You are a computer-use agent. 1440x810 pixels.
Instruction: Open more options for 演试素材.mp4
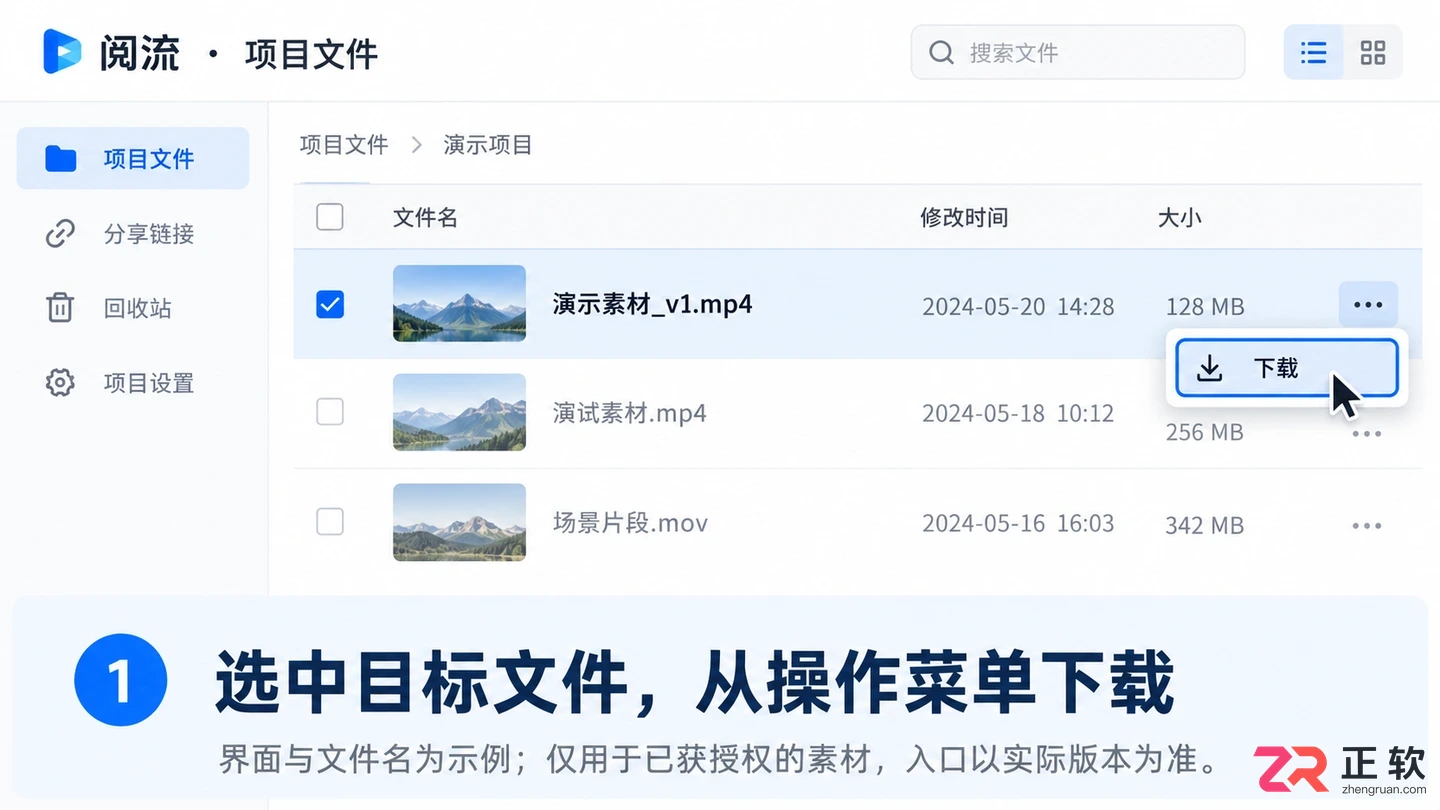pyautogui.click(x=1367, y=434)
